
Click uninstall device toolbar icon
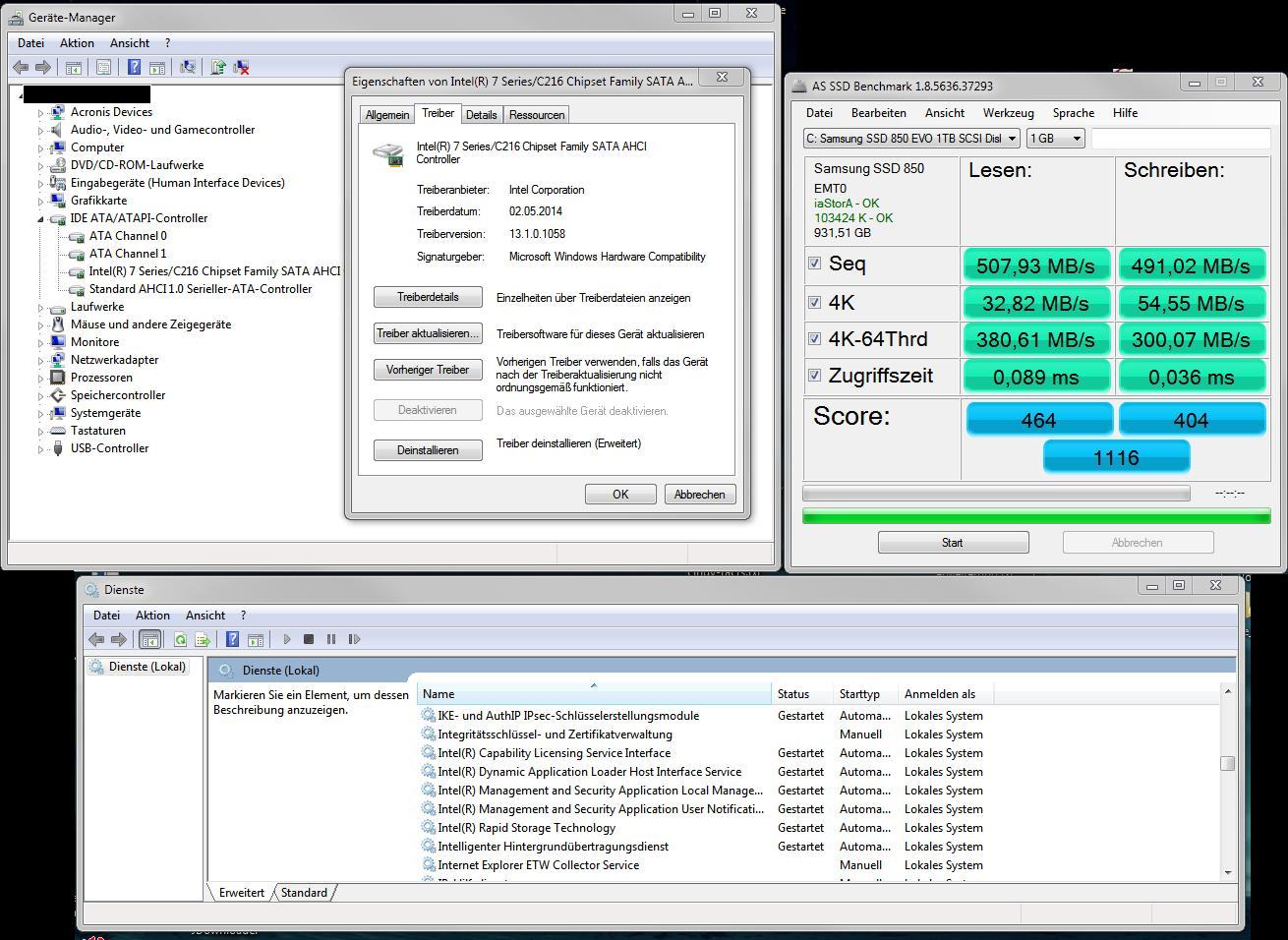click(x=241, y=68)
